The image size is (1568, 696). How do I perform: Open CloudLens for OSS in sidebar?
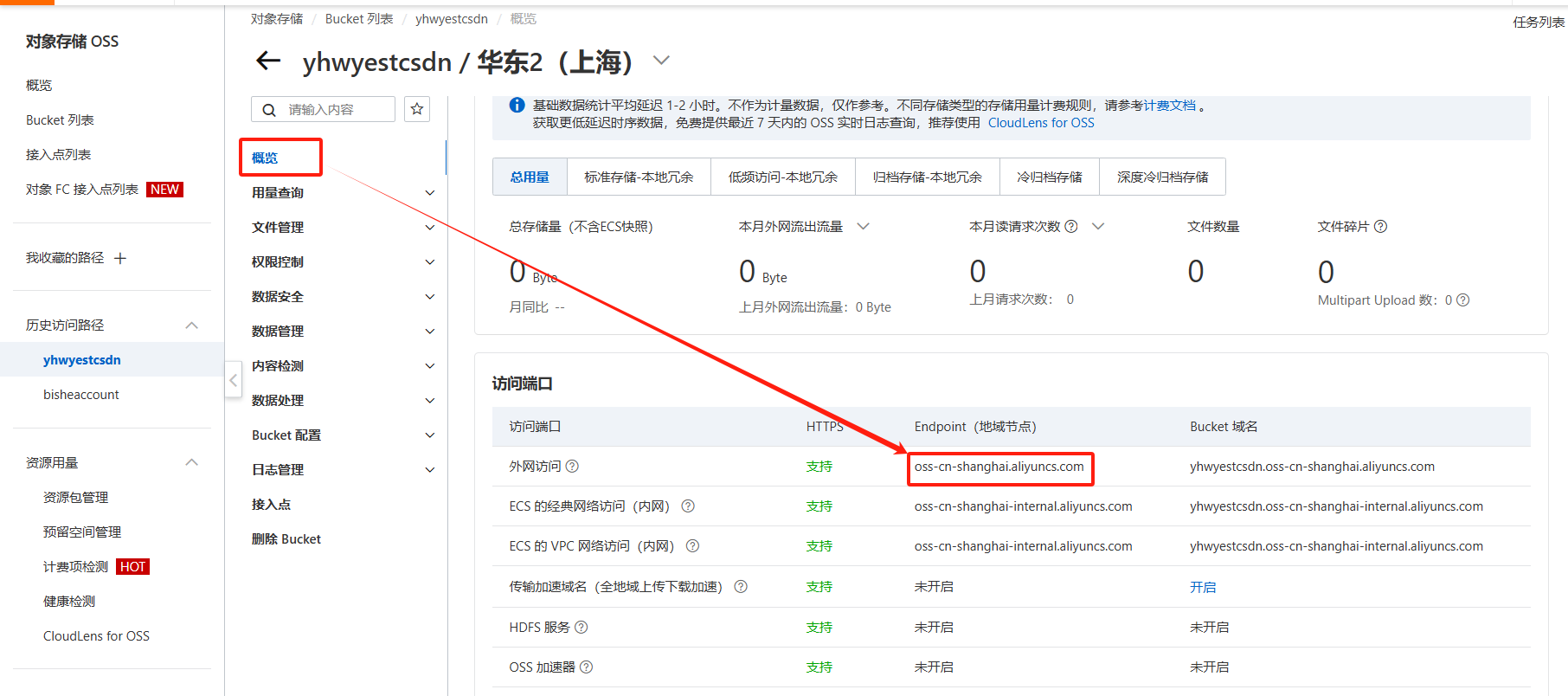coord(96,636)
